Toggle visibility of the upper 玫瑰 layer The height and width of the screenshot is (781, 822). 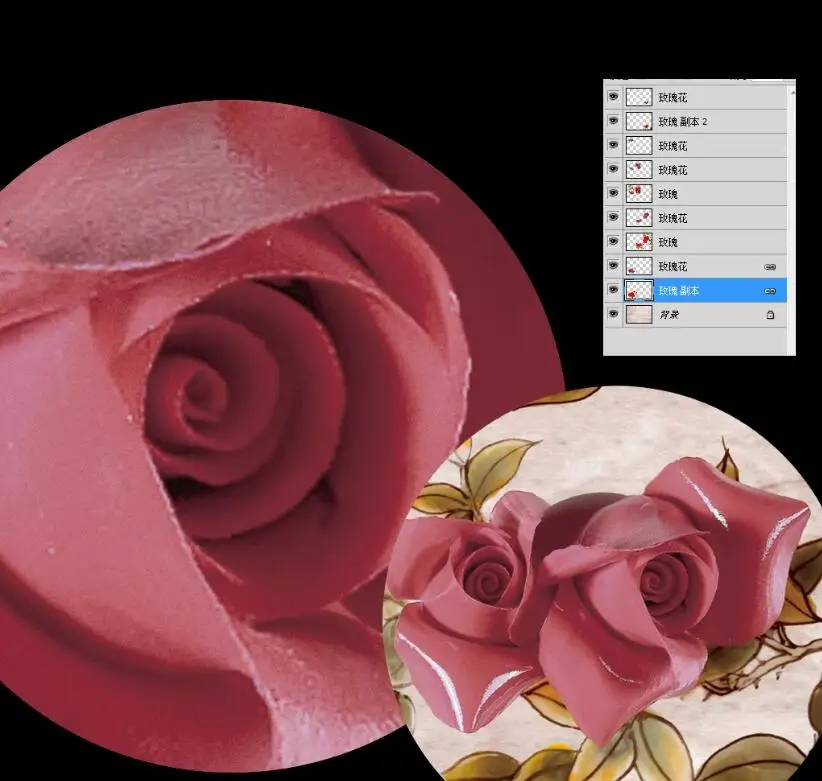tap(613, 193)
